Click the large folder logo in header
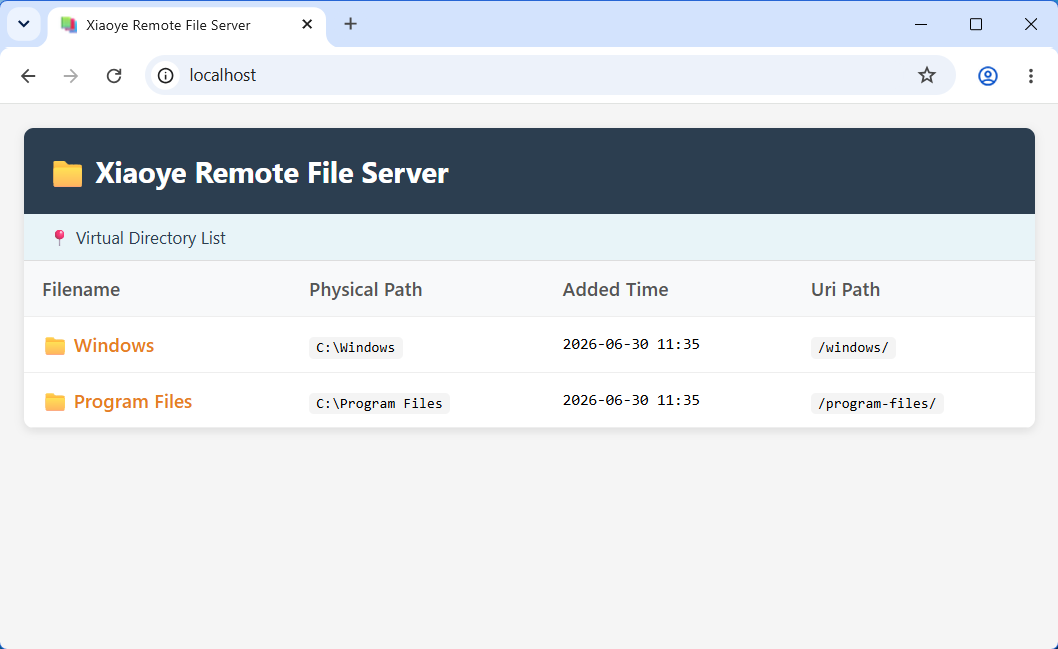The width and height of the screenshot is (1058, 649). 67,173
